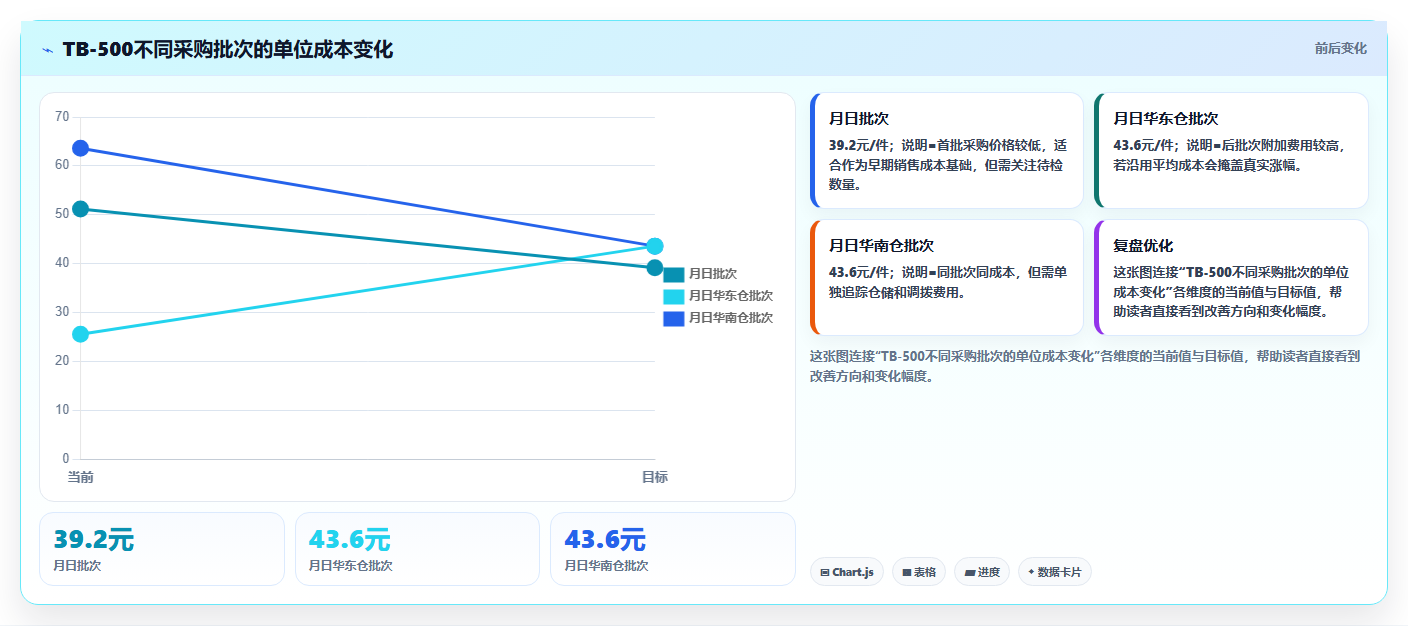Open the 复盘优化 card heading
Image resolution: width=1408 pixels, height=626 pixels.
coord(1143,245)
